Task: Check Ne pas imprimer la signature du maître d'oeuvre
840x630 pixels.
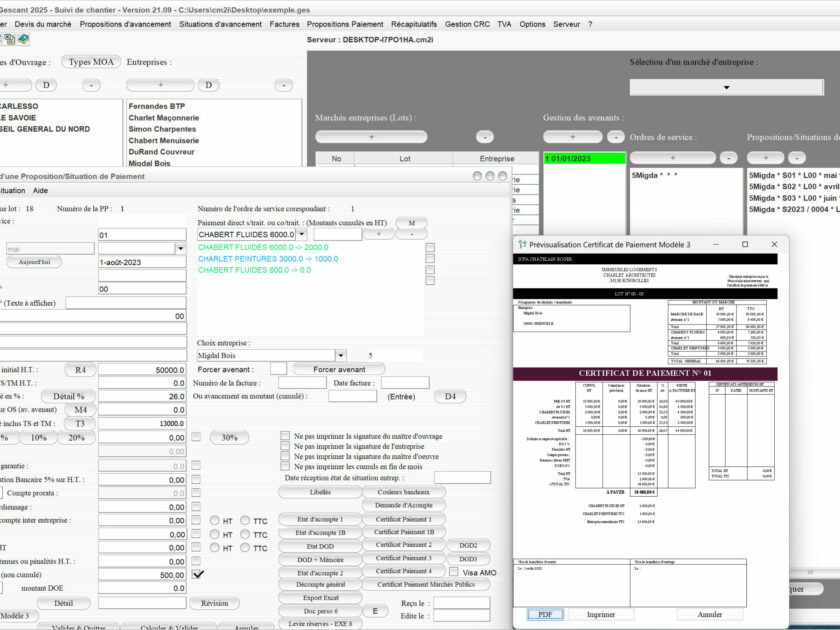Action: coord(285,456)
